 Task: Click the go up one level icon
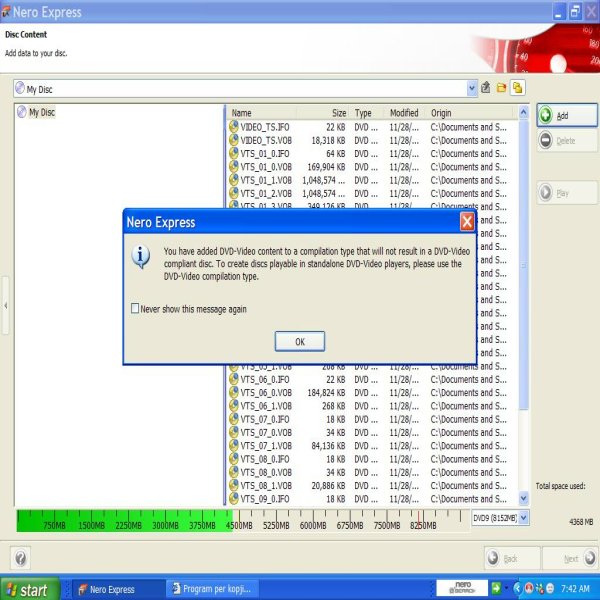(x=486, y=88)
